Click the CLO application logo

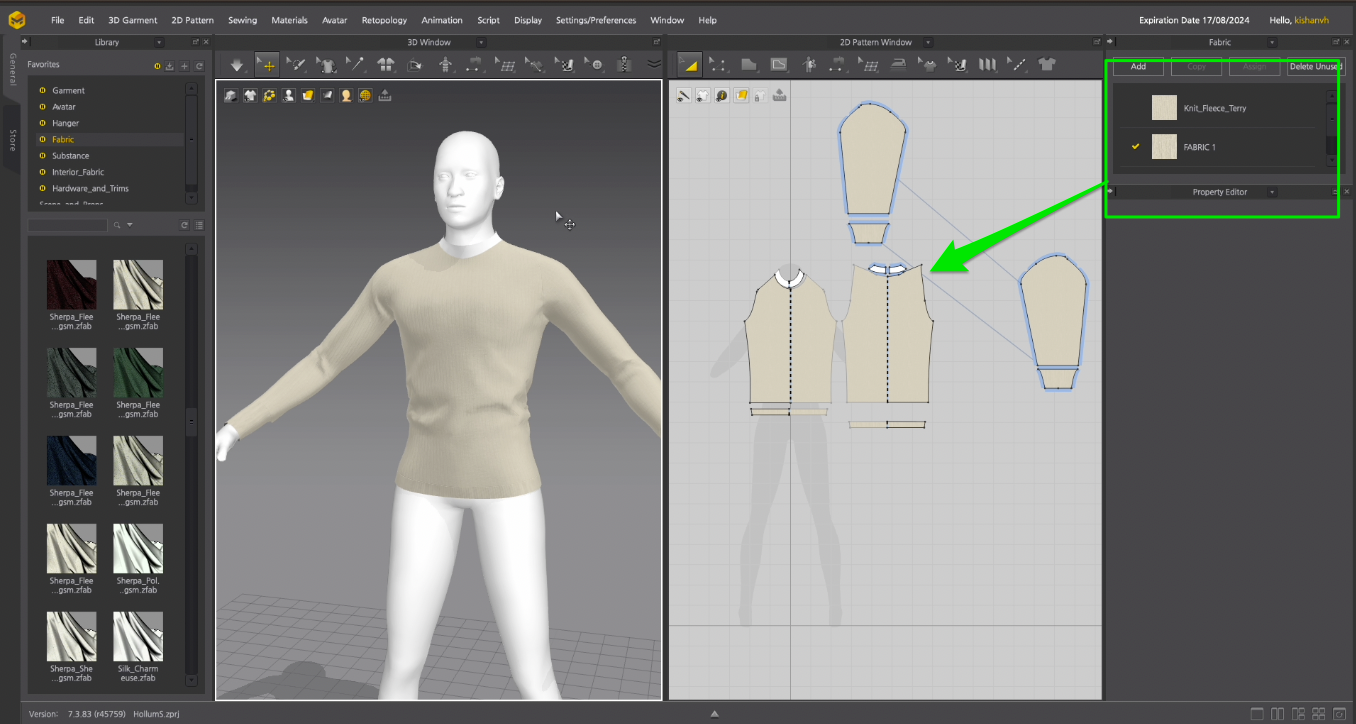point(17,19)
